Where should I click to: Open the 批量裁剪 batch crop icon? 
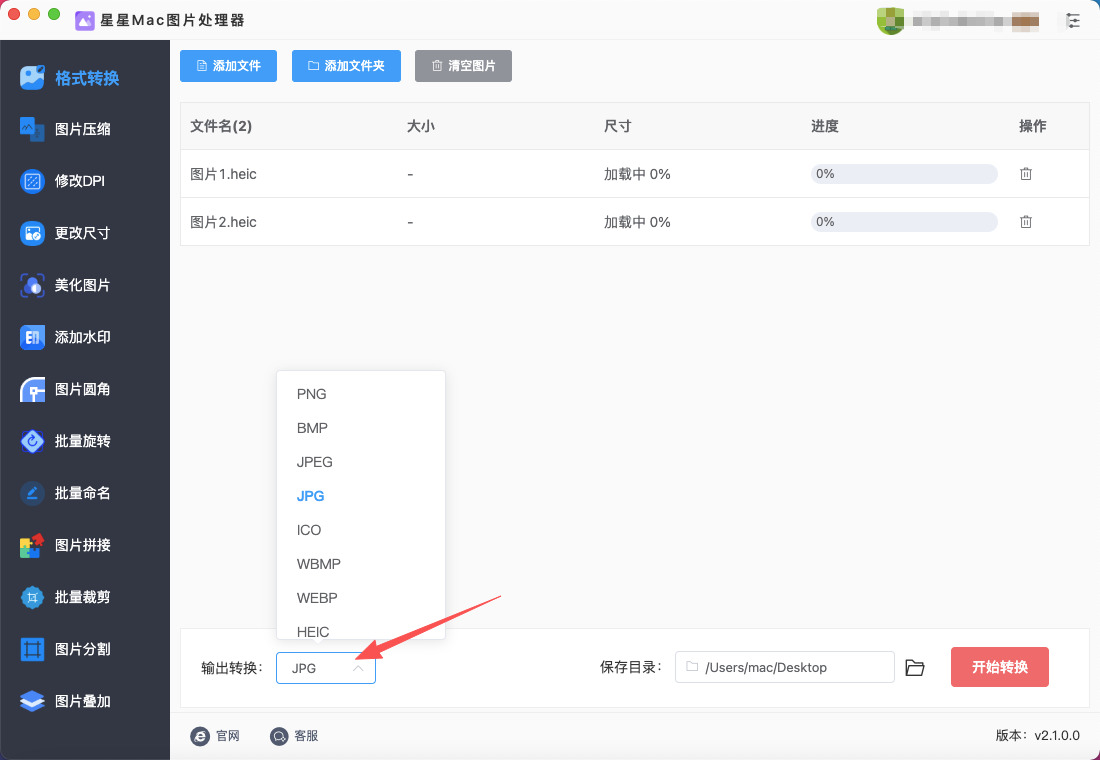[32, 597]
